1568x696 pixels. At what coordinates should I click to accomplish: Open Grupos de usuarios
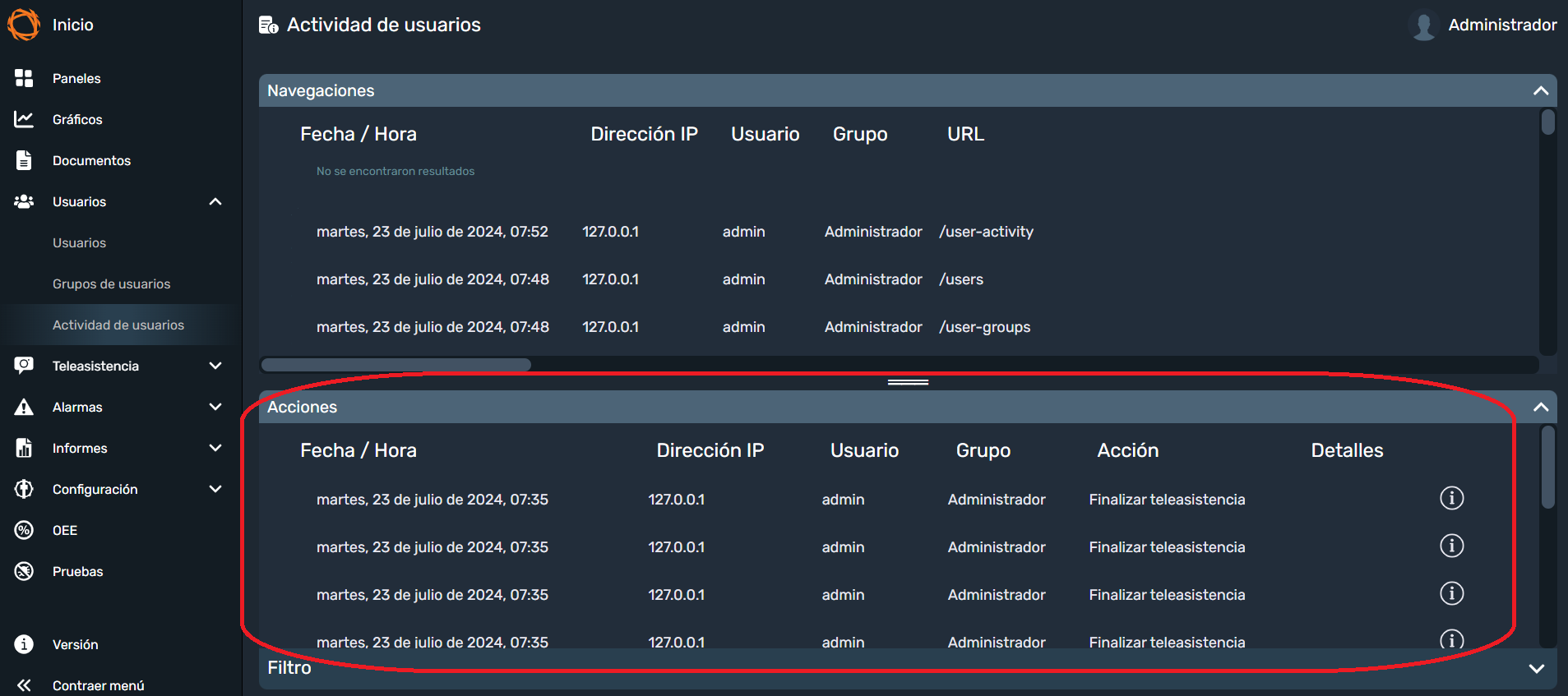click(x=112, y=283)
